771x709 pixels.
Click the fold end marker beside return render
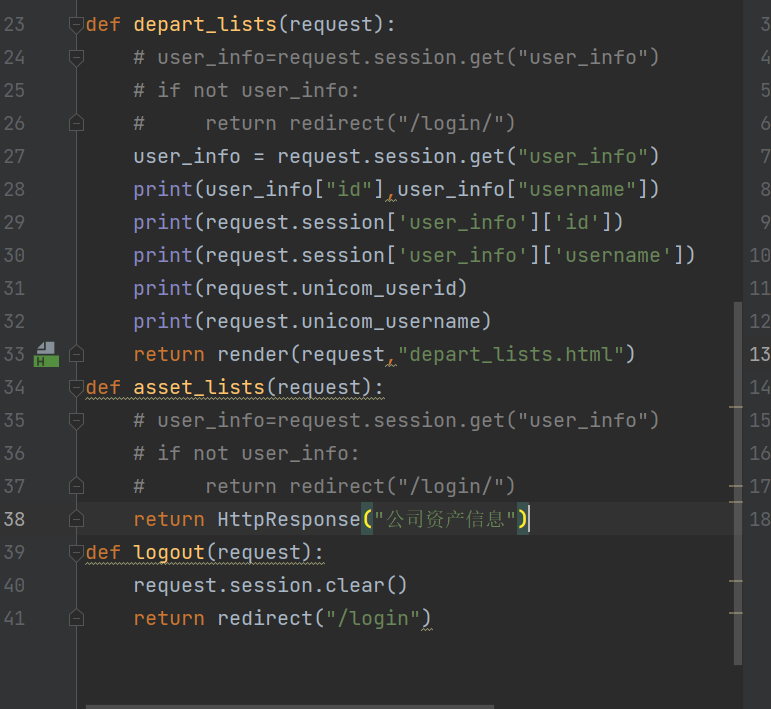pyautogui.click(x=76, y=354)
